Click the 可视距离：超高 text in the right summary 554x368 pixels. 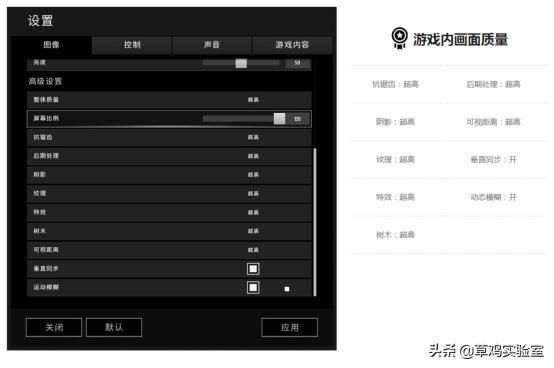point(493,122)
